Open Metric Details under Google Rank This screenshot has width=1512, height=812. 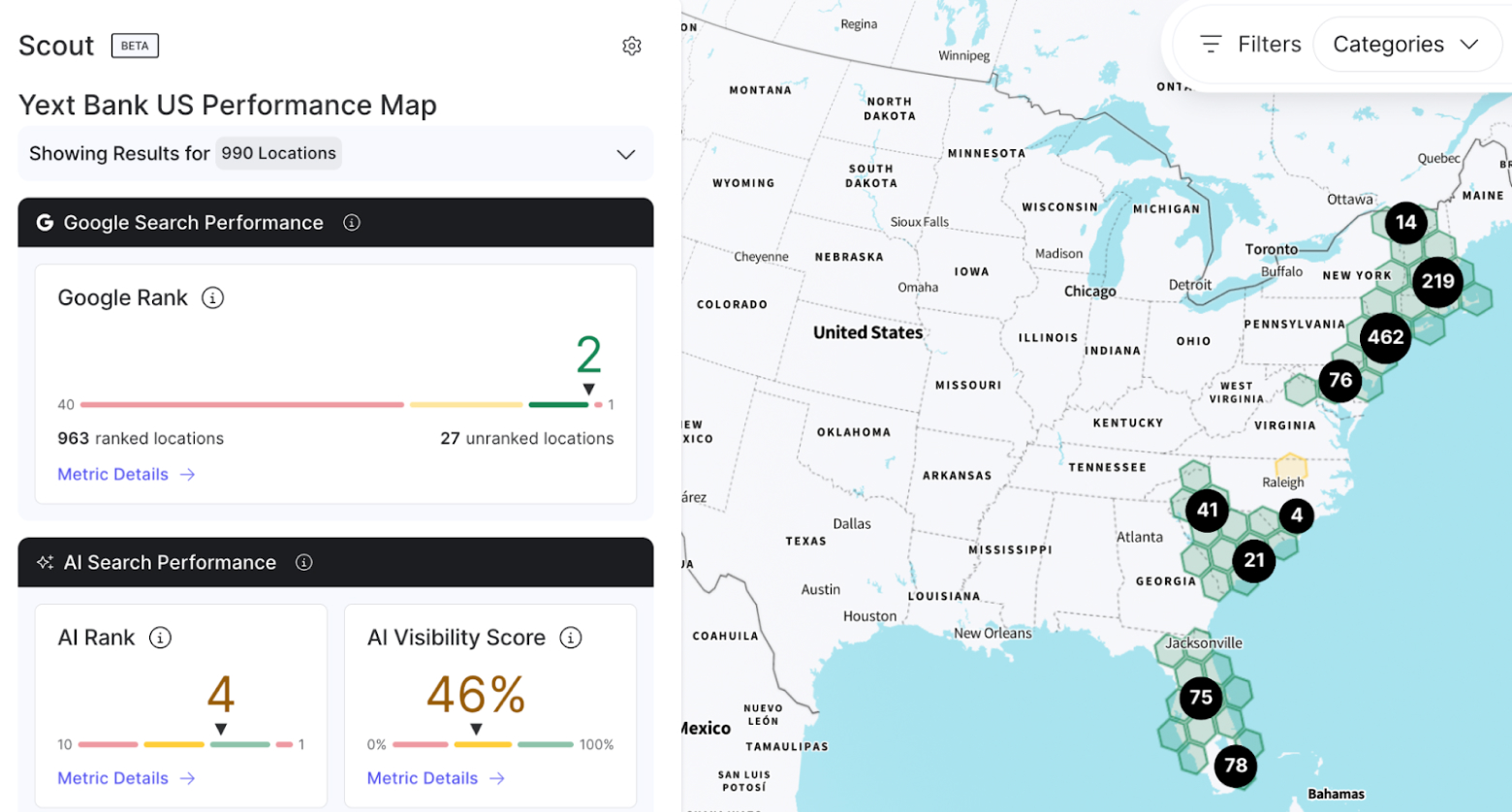[x=126, y=474]
